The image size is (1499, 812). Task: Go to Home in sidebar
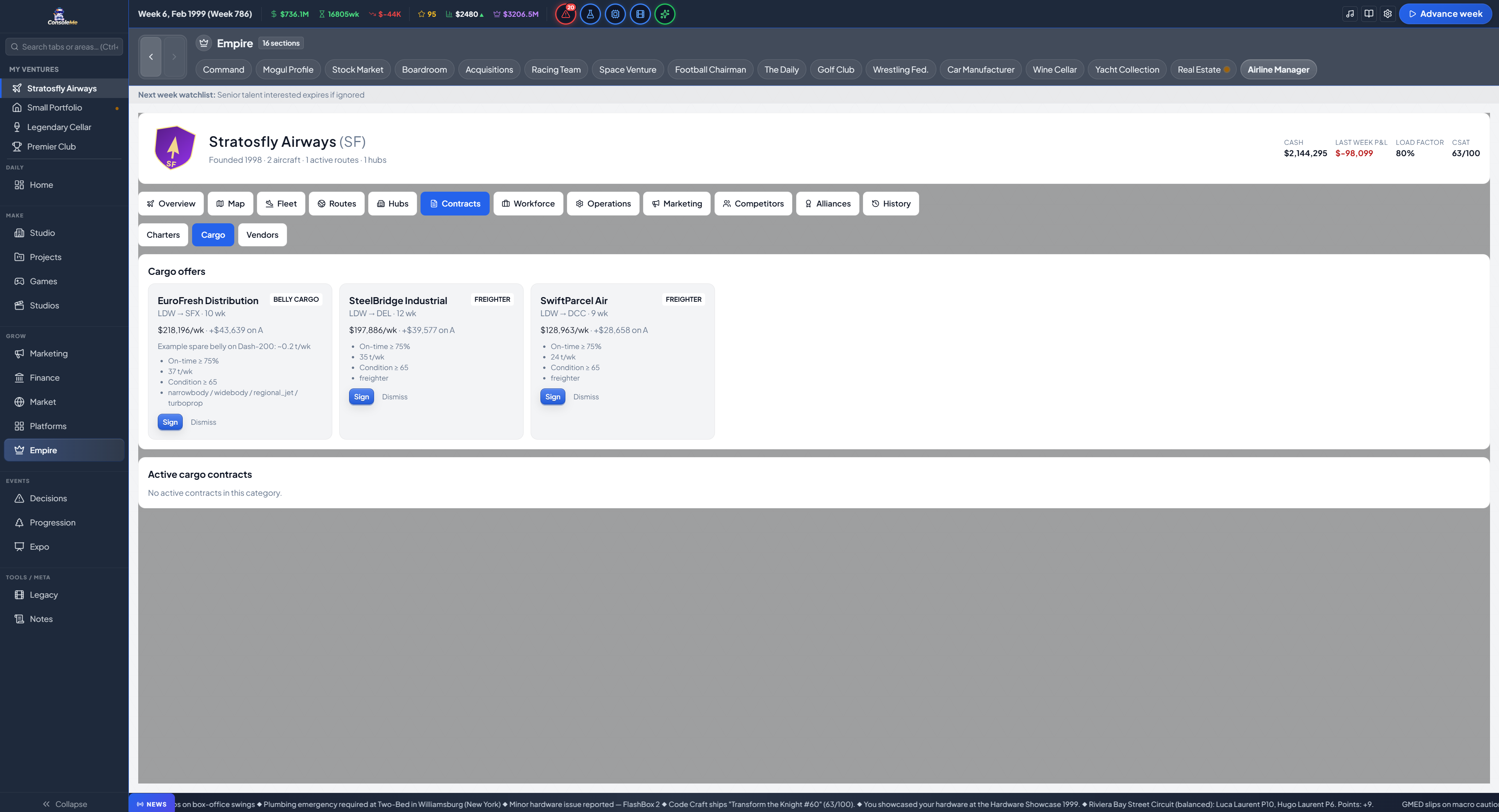(x=64, y=185)
